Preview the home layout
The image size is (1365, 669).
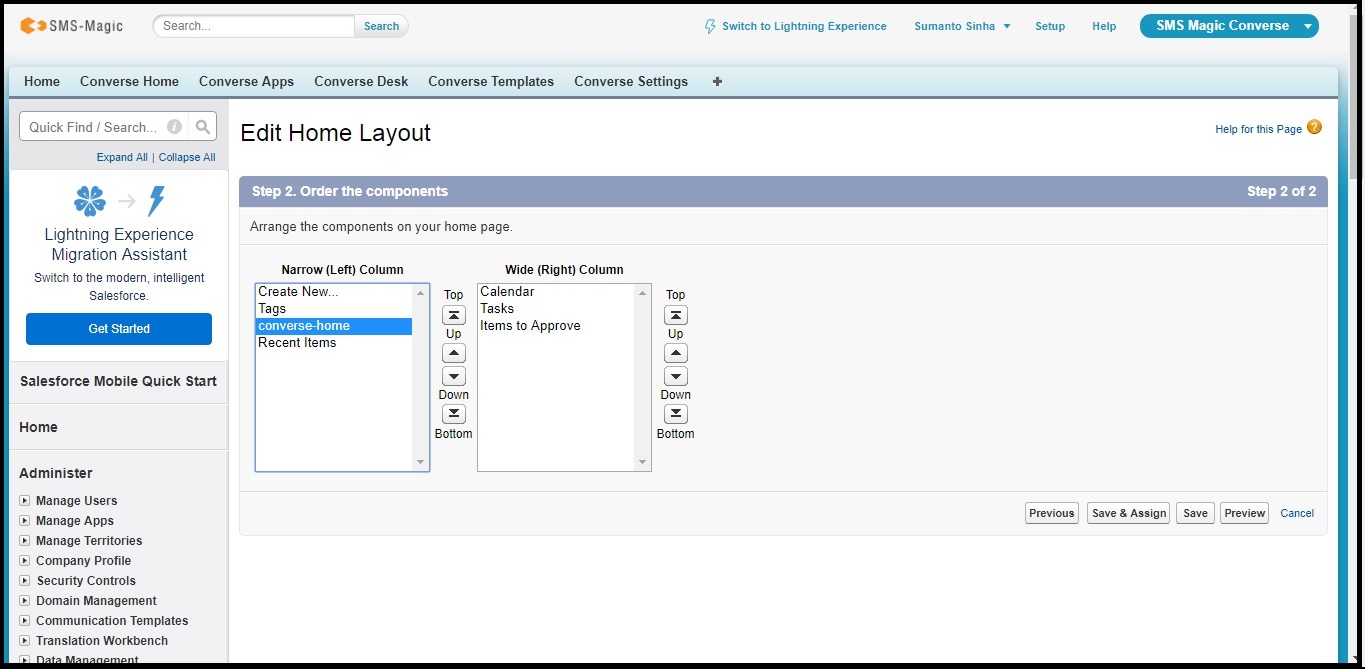click(x=1244, y=513)
